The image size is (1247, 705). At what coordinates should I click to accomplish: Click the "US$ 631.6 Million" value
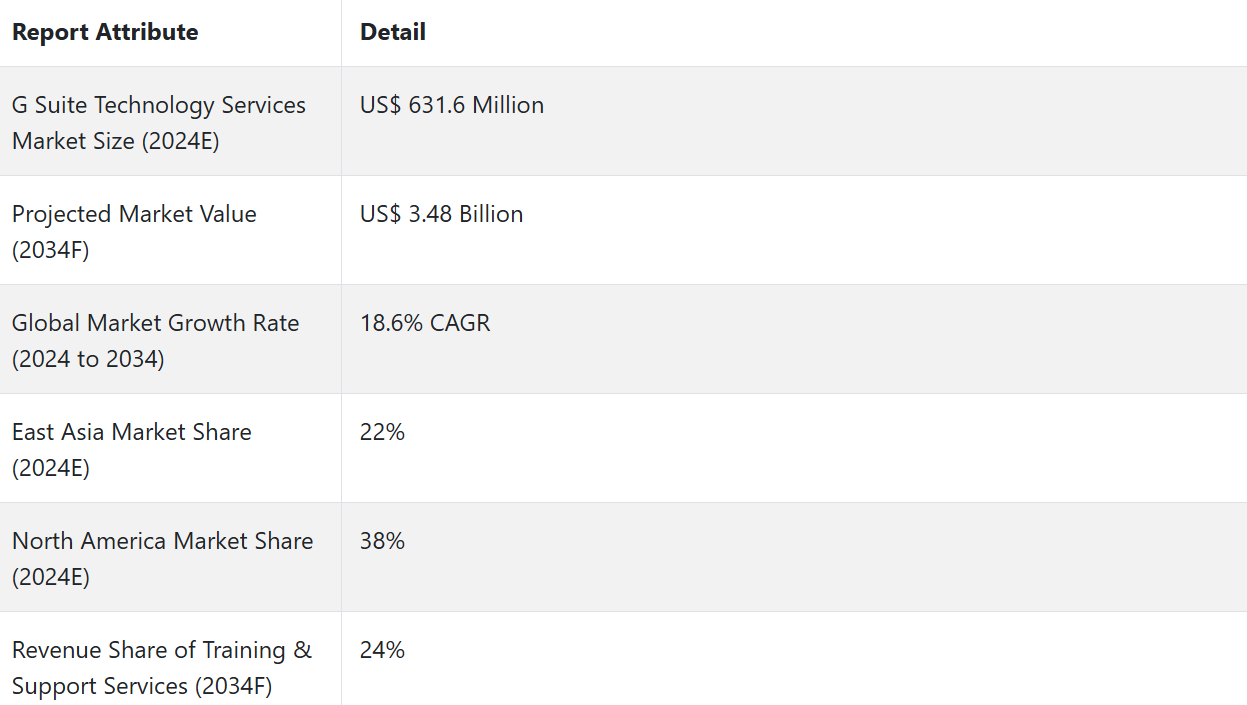pyautogui.click(x=452, y=105)
